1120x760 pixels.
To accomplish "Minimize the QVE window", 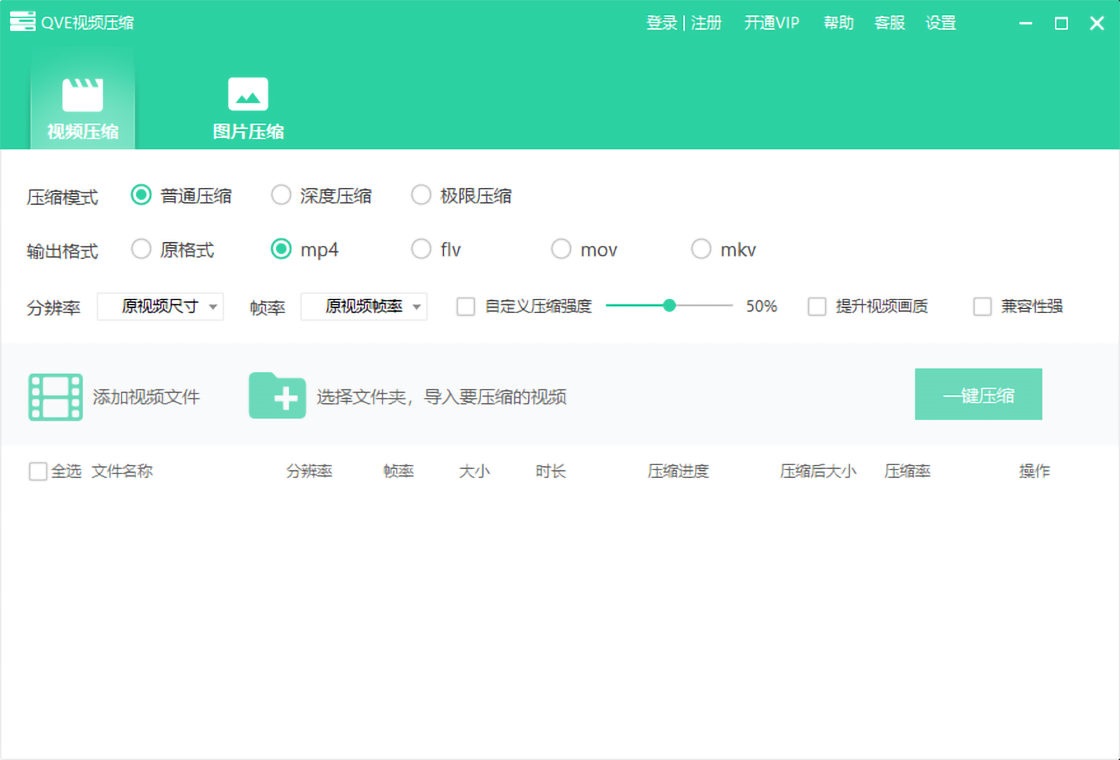I will [1026, 23].
